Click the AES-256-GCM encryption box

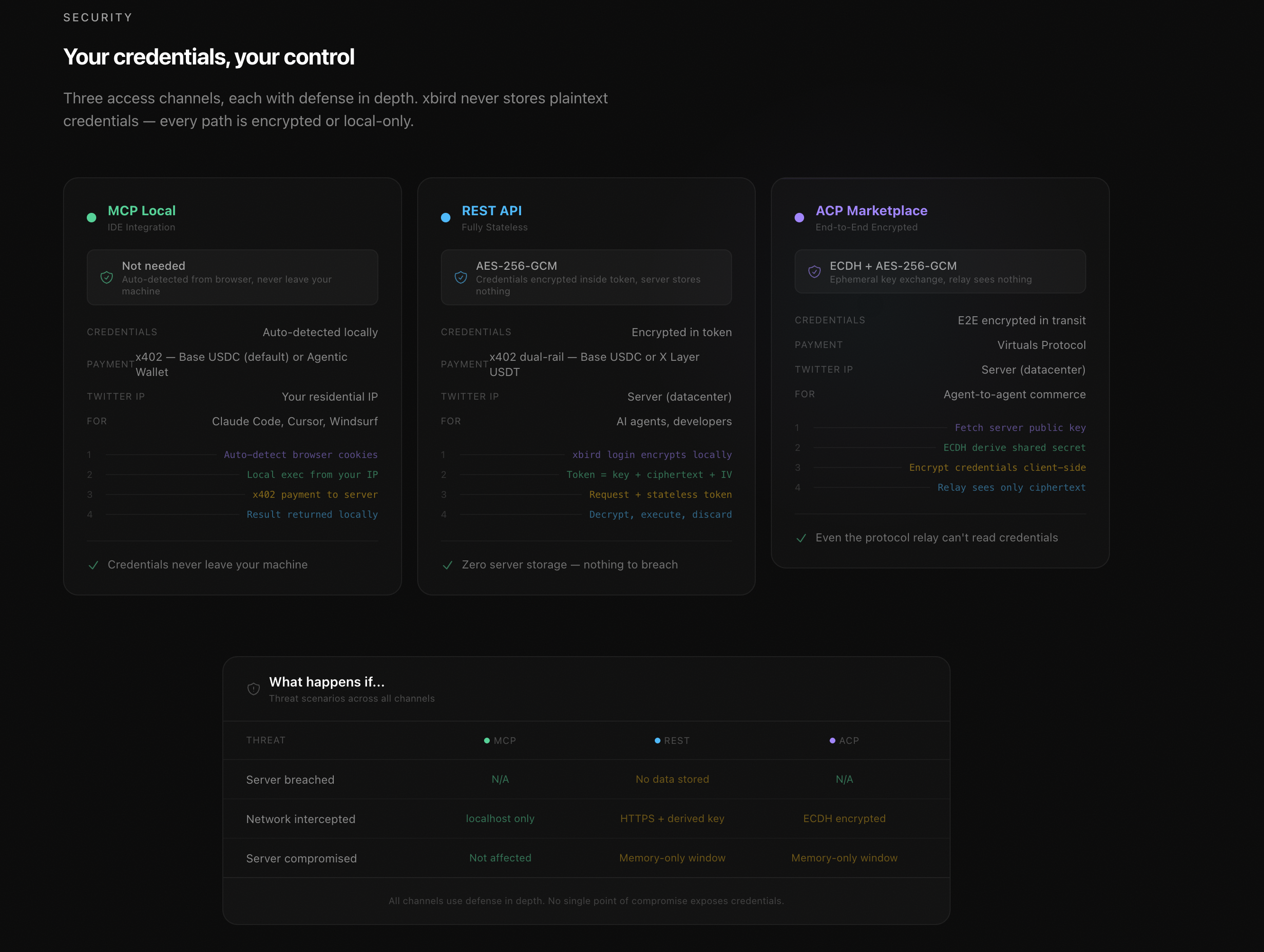586,278
